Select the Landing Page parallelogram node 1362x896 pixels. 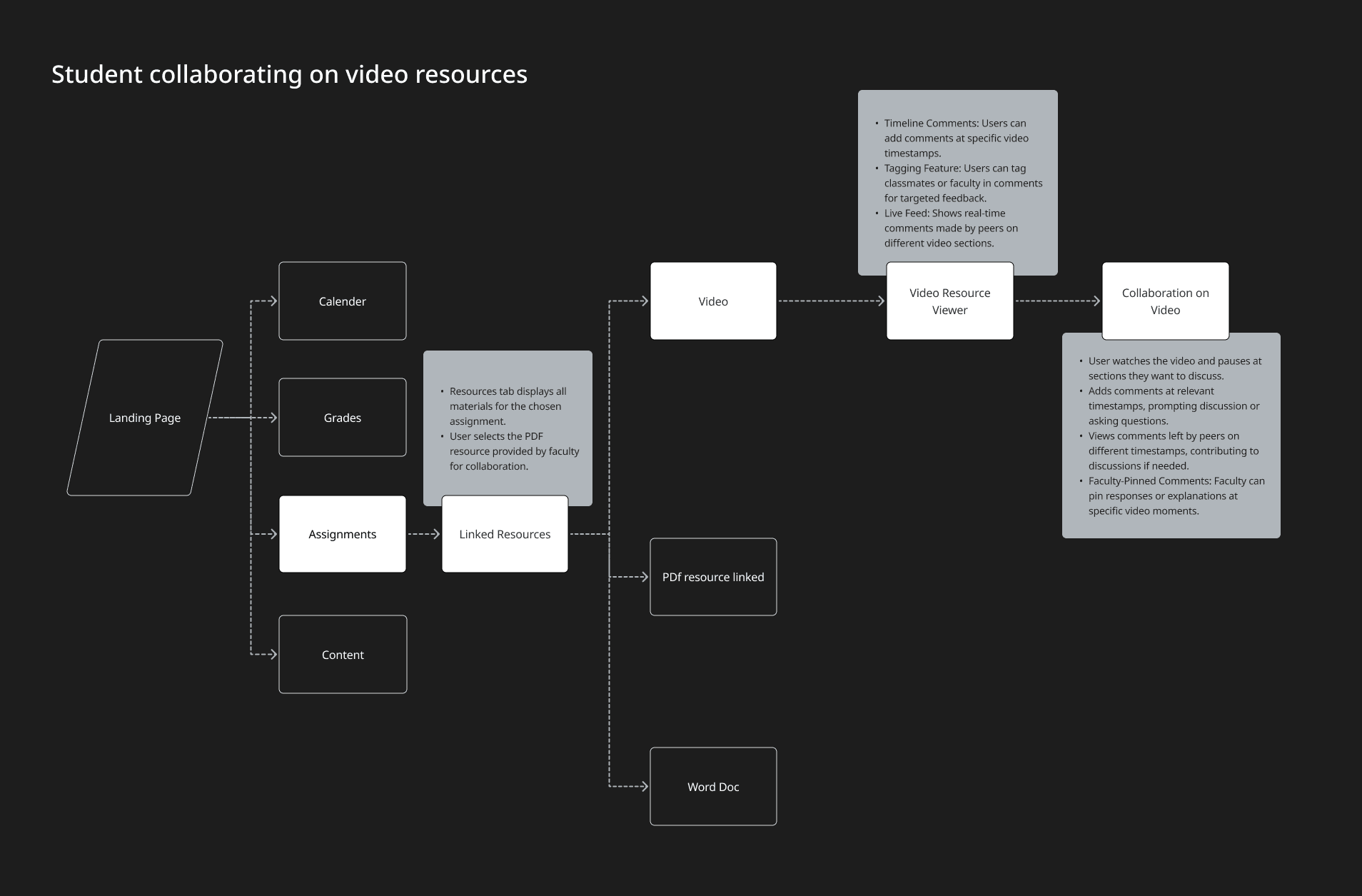[x=145, y=418]
